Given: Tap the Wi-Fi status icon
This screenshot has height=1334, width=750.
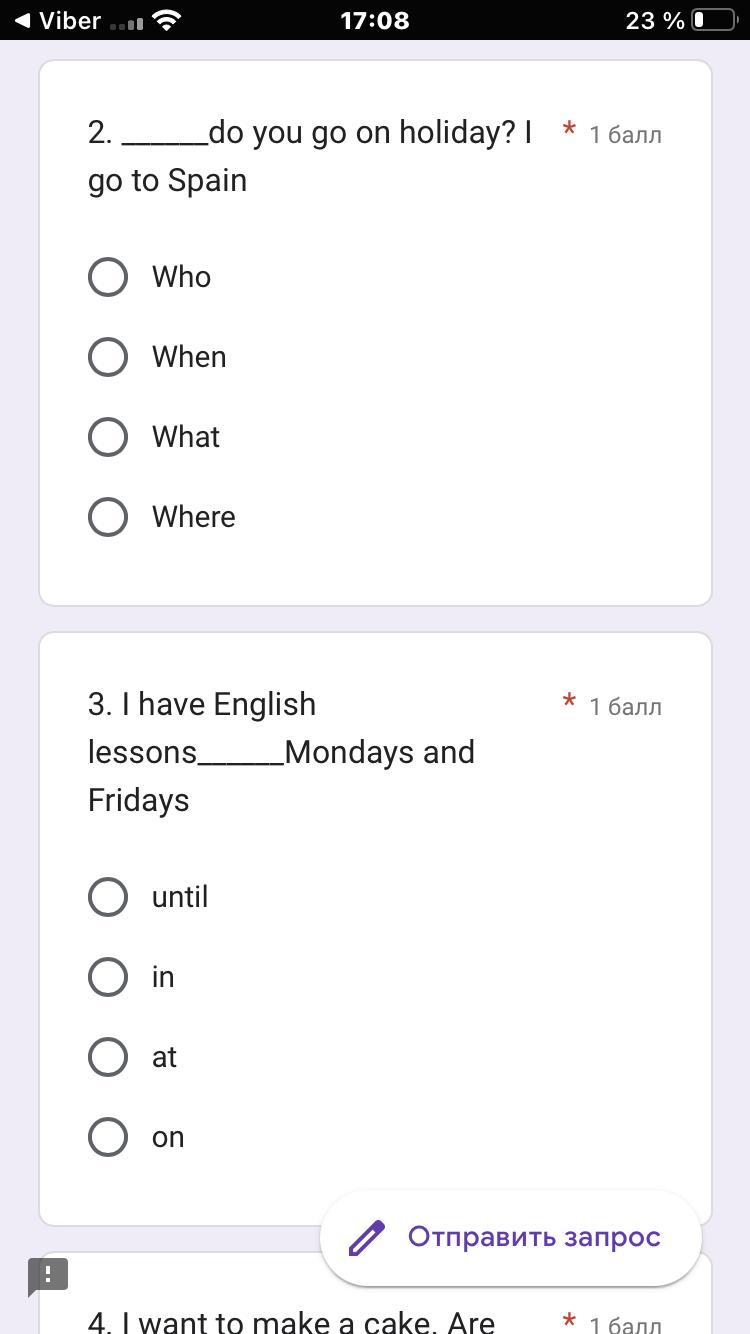Looking at the screenshot, I should 168,20.
